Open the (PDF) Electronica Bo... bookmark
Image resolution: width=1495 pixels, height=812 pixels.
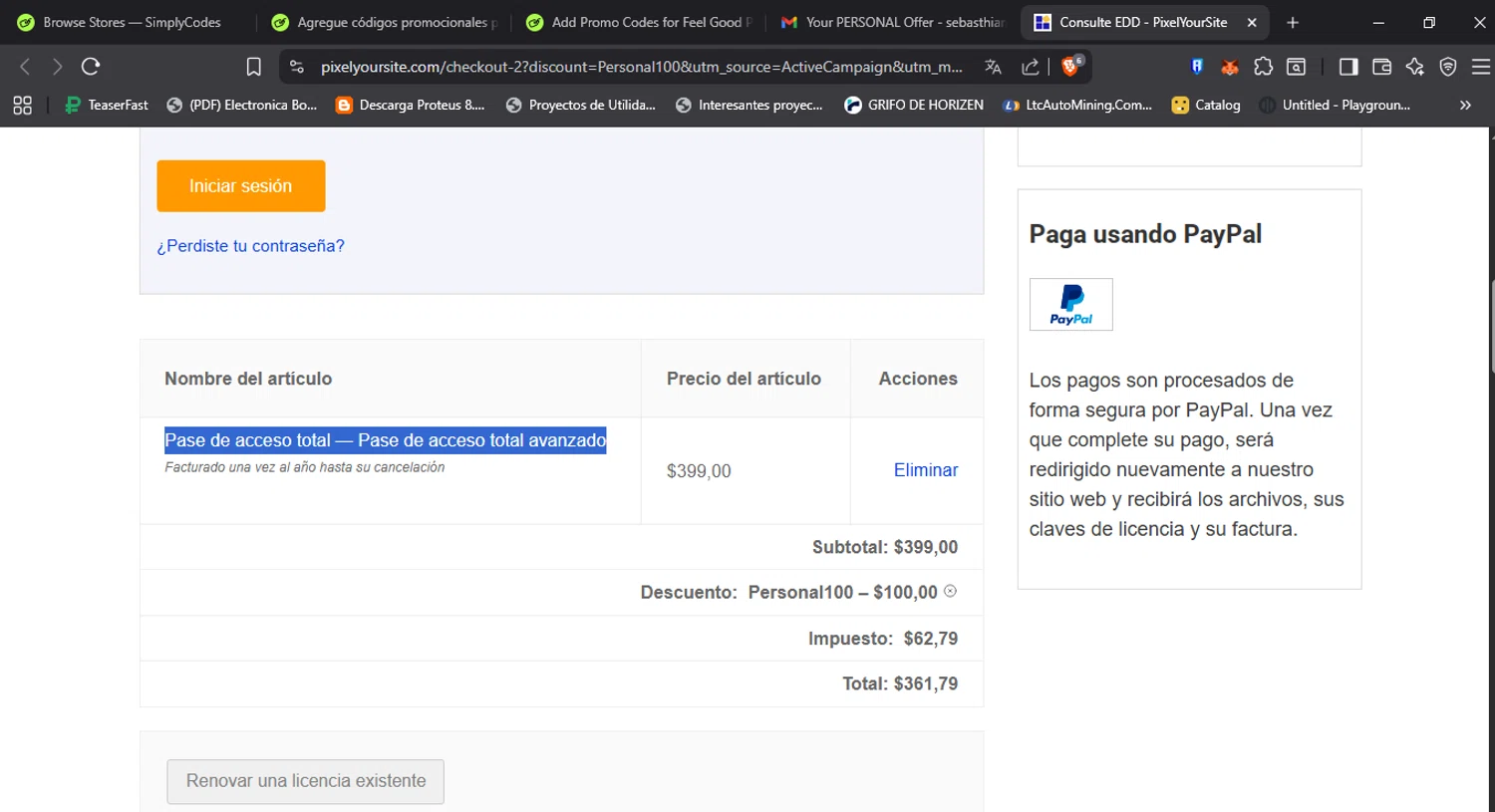241,105
